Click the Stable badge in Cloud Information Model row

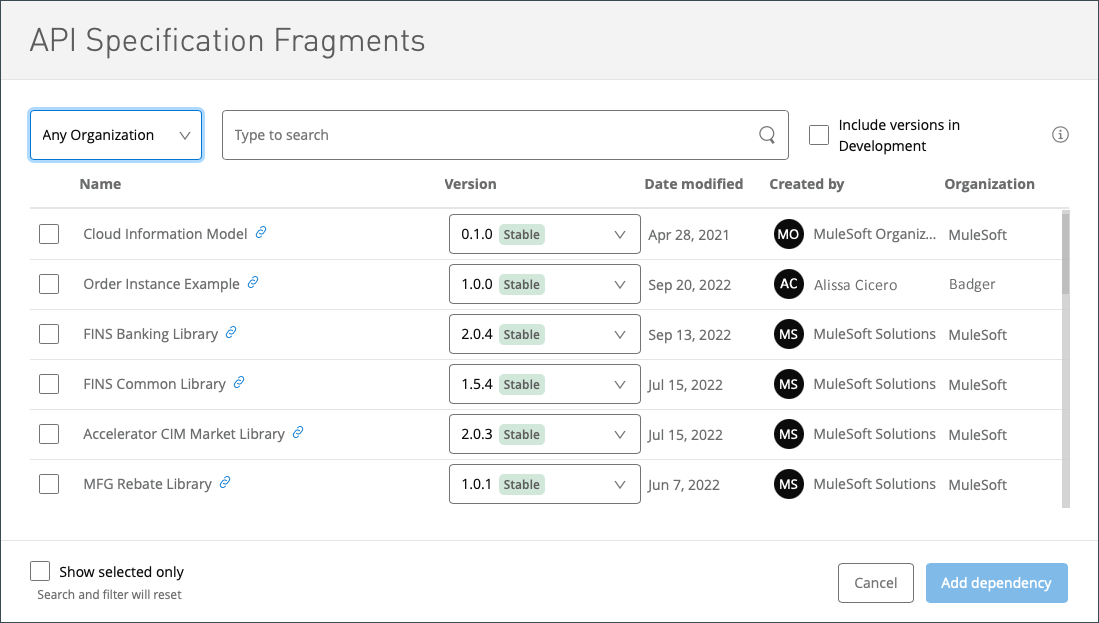[521, 234]
